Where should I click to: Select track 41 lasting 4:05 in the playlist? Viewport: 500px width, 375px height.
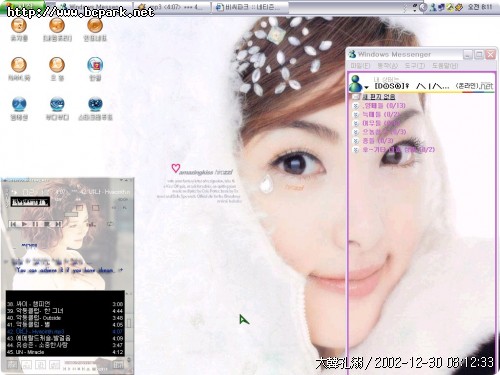(x=65, y=324)
